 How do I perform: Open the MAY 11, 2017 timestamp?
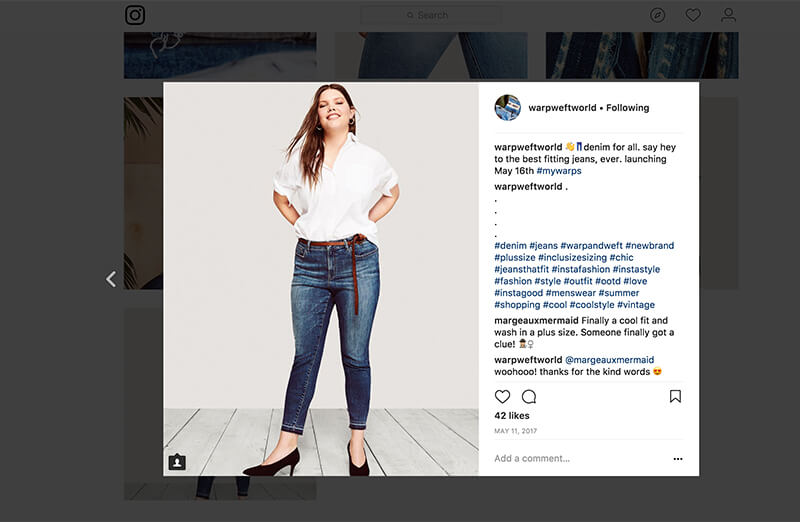click(515, 431)
